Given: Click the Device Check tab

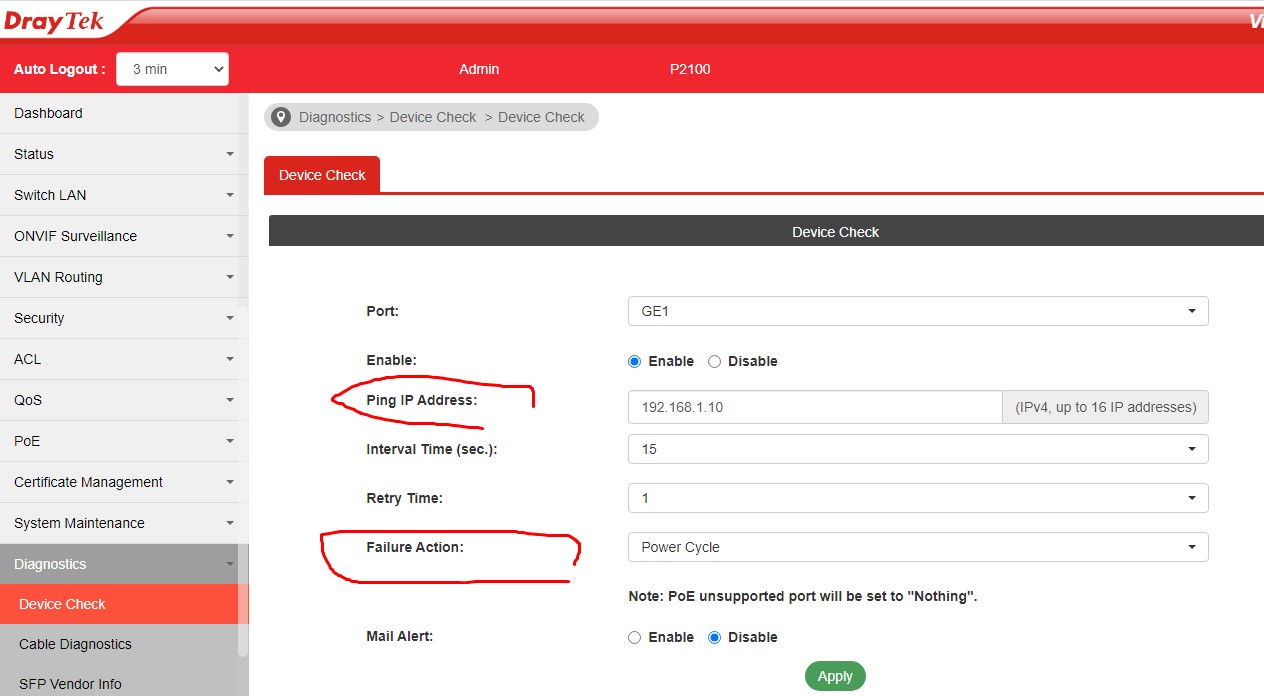Looking at the screenshot, I should (x=322, y=175).
